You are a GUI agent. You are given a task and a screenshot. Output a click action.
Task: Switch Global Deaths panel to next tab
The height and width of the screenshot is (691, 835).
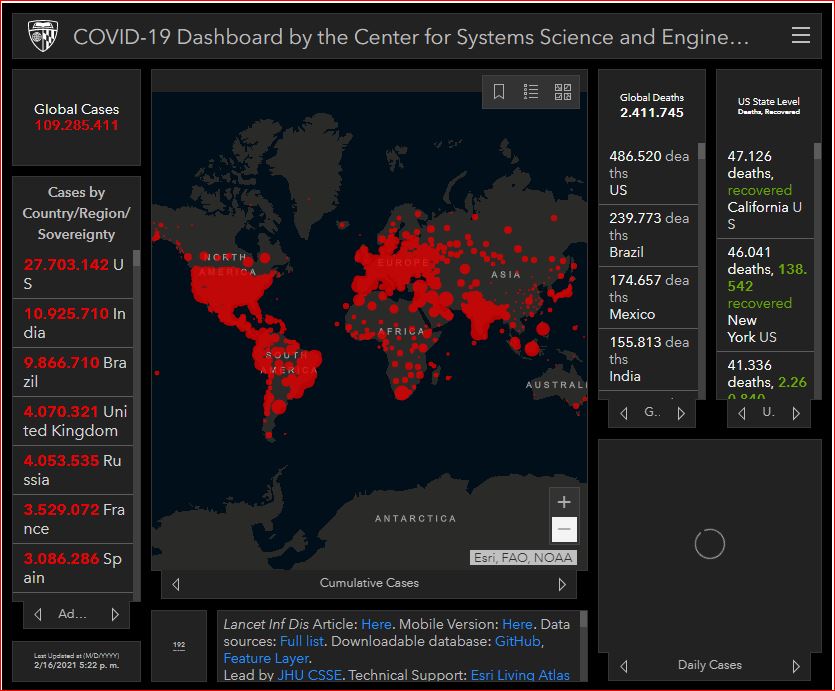click(682, 413)
